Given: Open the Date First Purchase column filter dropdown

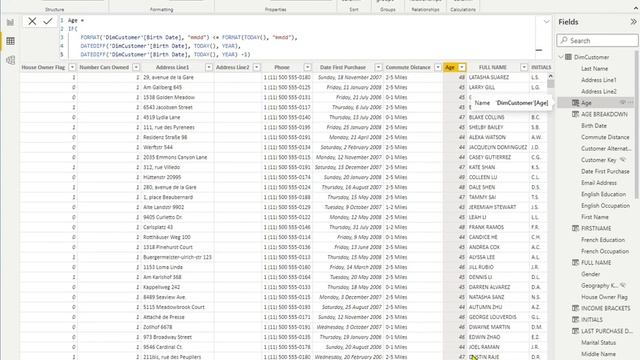Looking at the screenshot, I should (378, 67).
